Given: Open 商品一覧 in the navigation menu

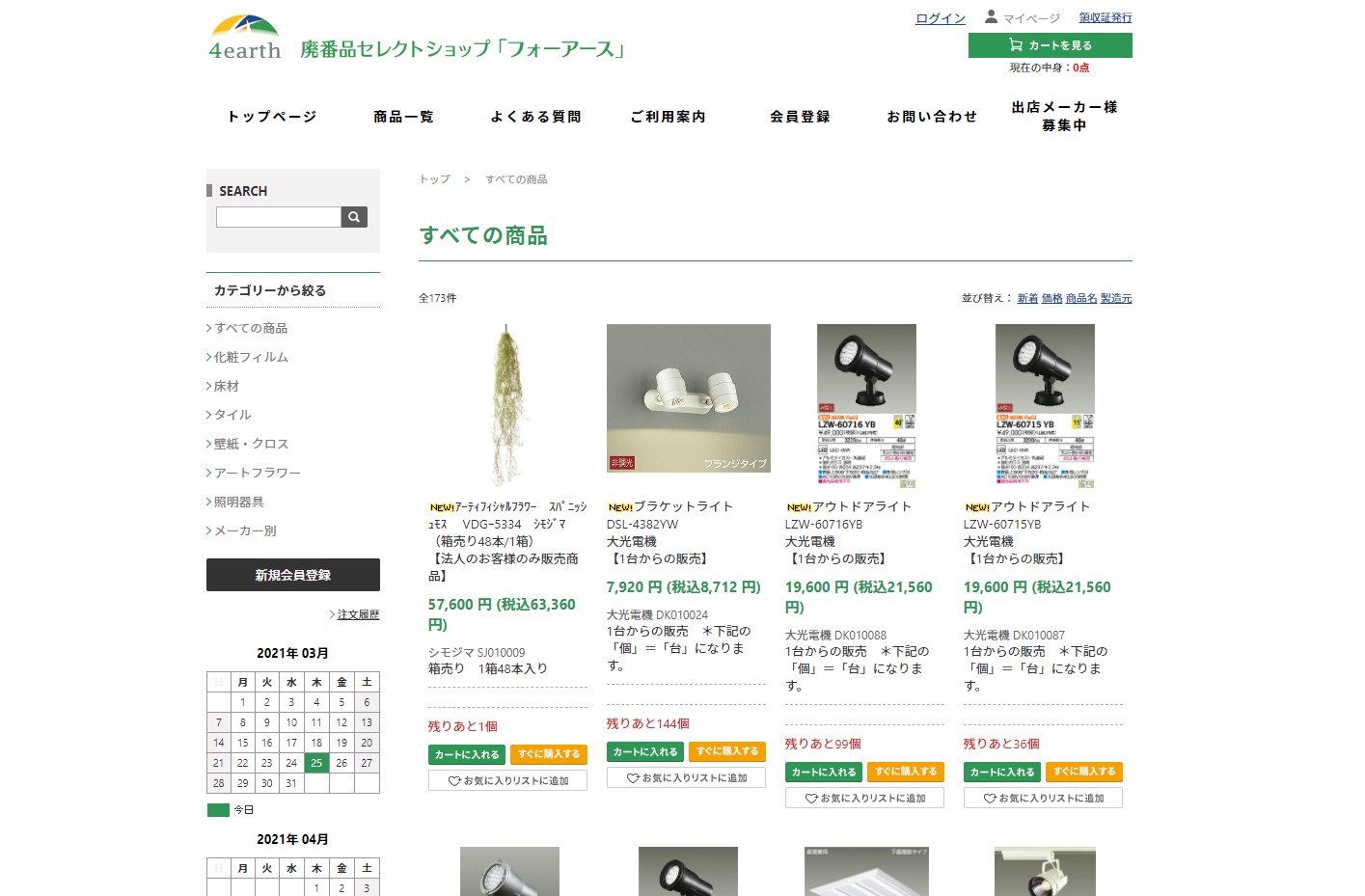Looking at the screenshot, I should pyautogui.click(x=403, y=117).
